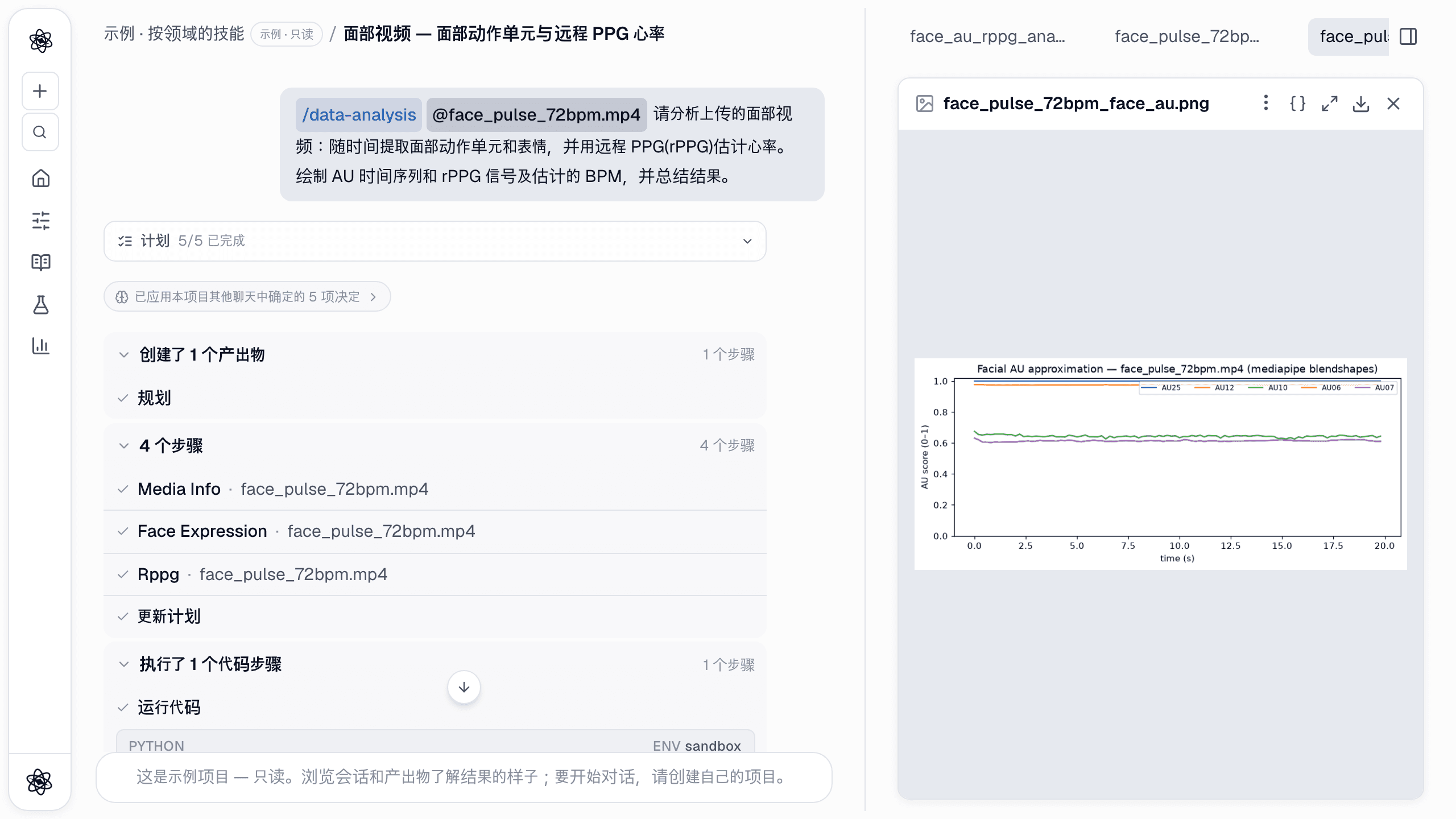Image resolution: width=1456 pixels, height=819 pixels.
Task: Collapse the 创建了 1 个产出物 section
Action: pos(435,354)
